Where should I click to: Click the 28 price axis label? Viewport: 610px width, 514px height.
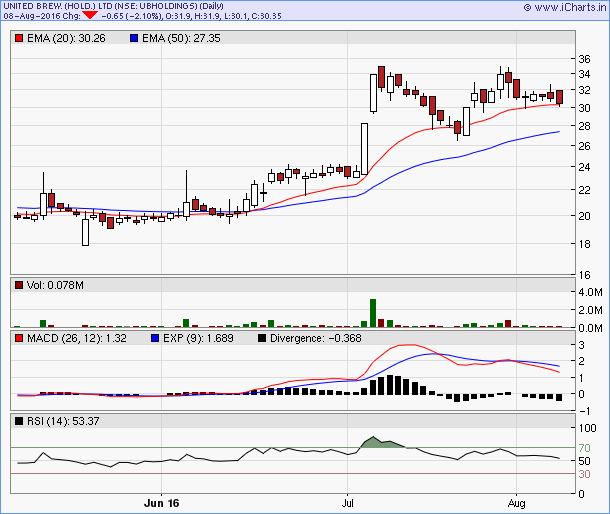[x=584, y=126]
